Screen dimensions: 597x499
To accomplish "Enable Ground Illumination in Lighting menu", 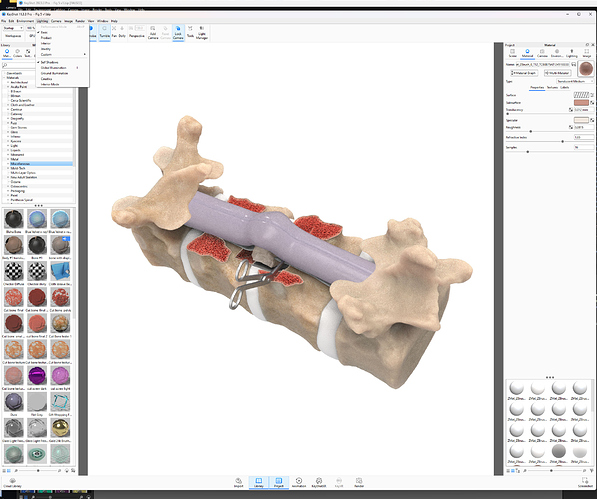I will (x=54, y=73).
